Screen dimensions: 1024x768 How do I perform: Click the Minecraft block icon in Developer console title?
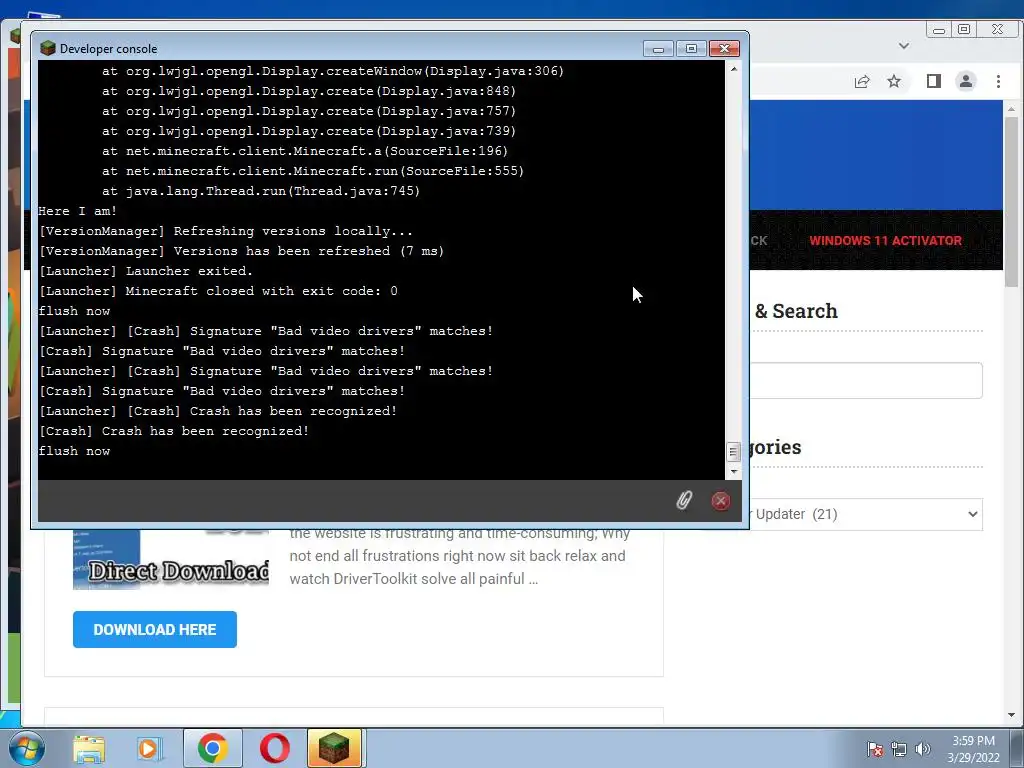tap(47, 48)
